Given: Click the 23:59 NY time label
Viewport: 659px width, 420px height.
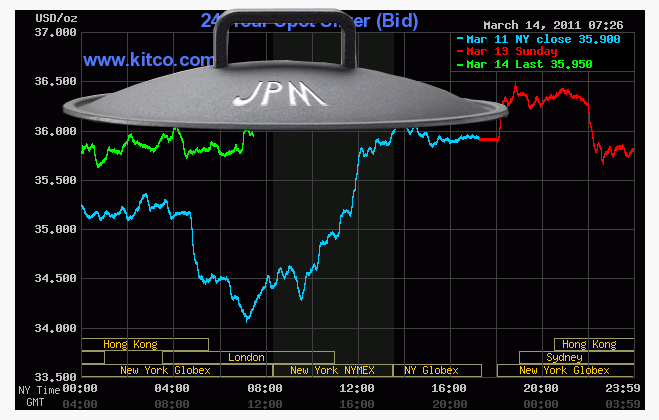Looking at the screenshot, I should [x=623, y=388].
